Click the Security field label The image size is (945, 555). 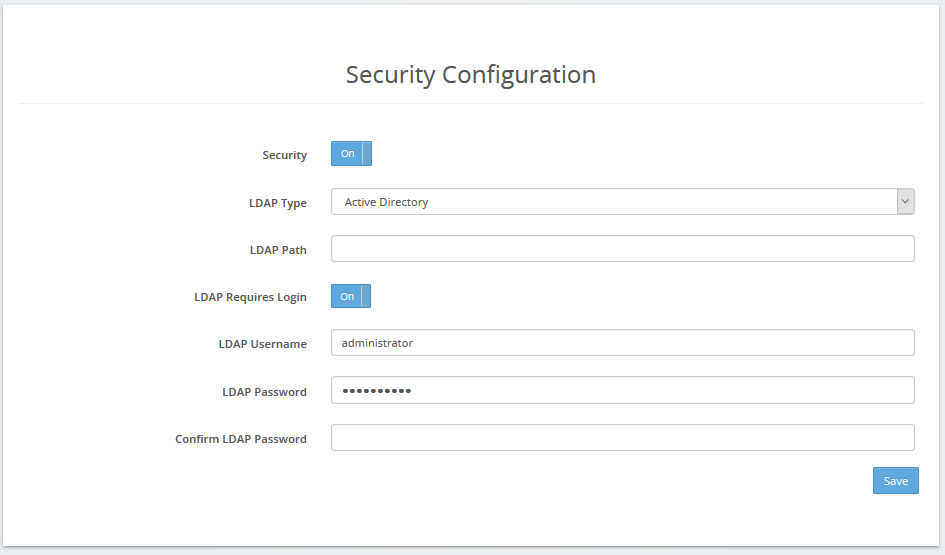coord(284,155)
